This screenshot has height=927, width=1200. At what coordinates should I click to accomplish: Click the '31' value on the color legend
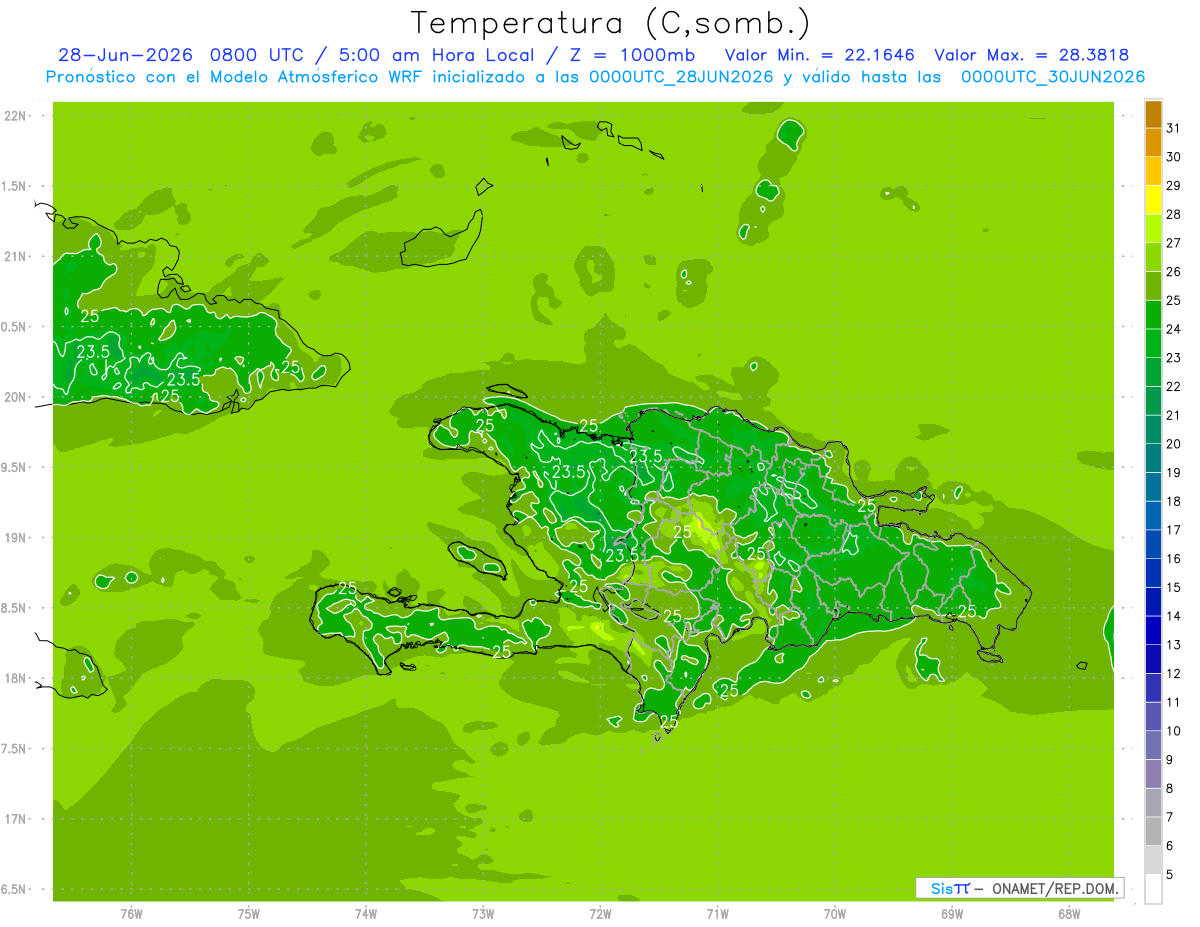click(1173, 128)
